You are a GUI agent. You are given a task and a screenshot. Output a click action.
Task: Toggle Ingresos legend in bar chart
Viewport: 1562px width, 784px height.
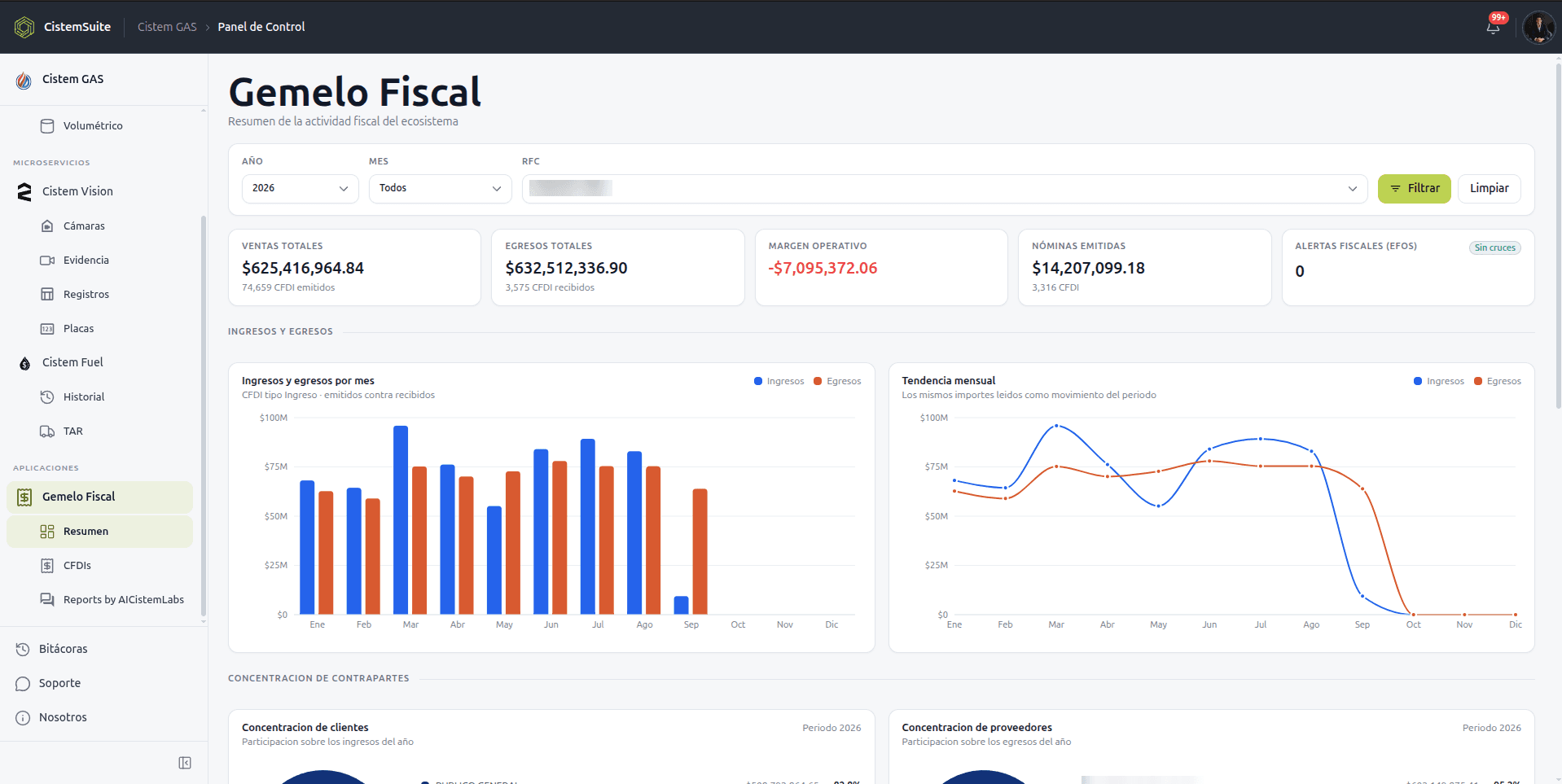coord(779,381)
